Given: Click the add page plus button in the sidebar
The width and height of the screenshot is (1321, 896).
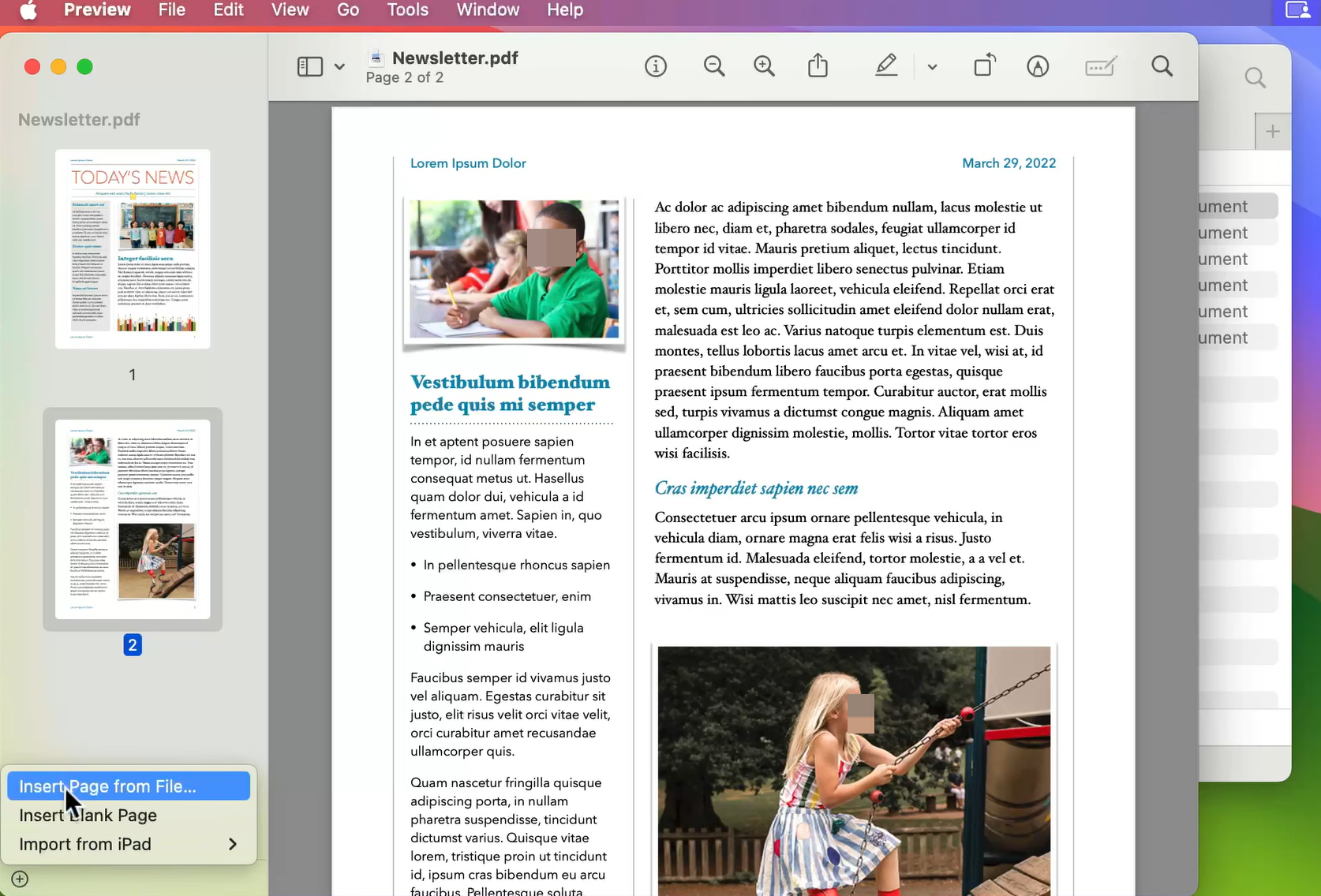Looking at the screenshot, I should [x=20, y=879].
